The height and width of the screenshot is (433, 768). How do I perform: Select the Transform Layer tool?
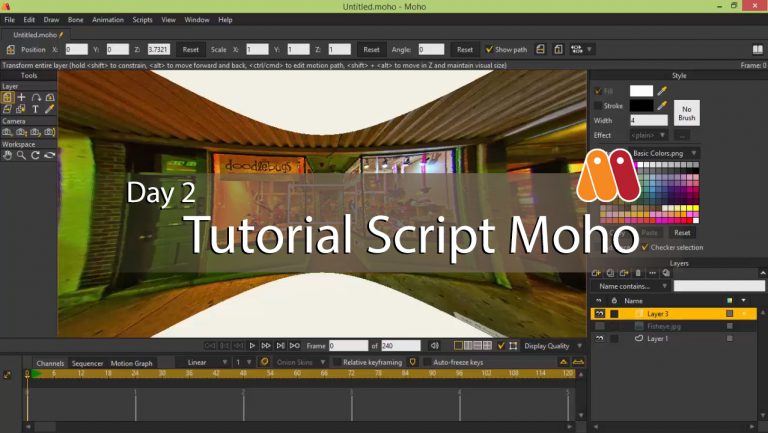[7, 97]
